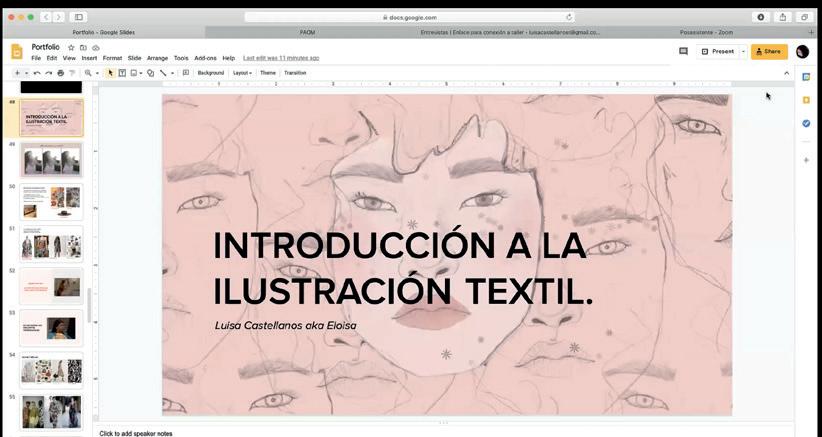Check the cloud save status icon
822x437 pixels.
(95, 48)
